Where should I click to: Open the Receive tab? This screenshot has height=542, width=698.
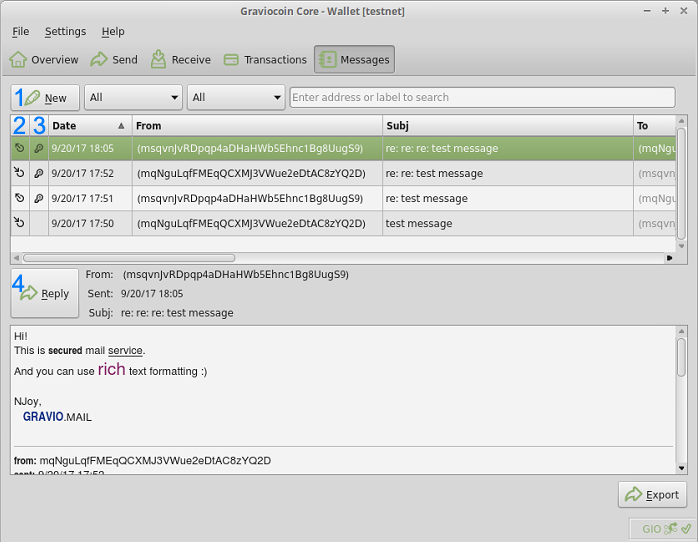[180, 59]
